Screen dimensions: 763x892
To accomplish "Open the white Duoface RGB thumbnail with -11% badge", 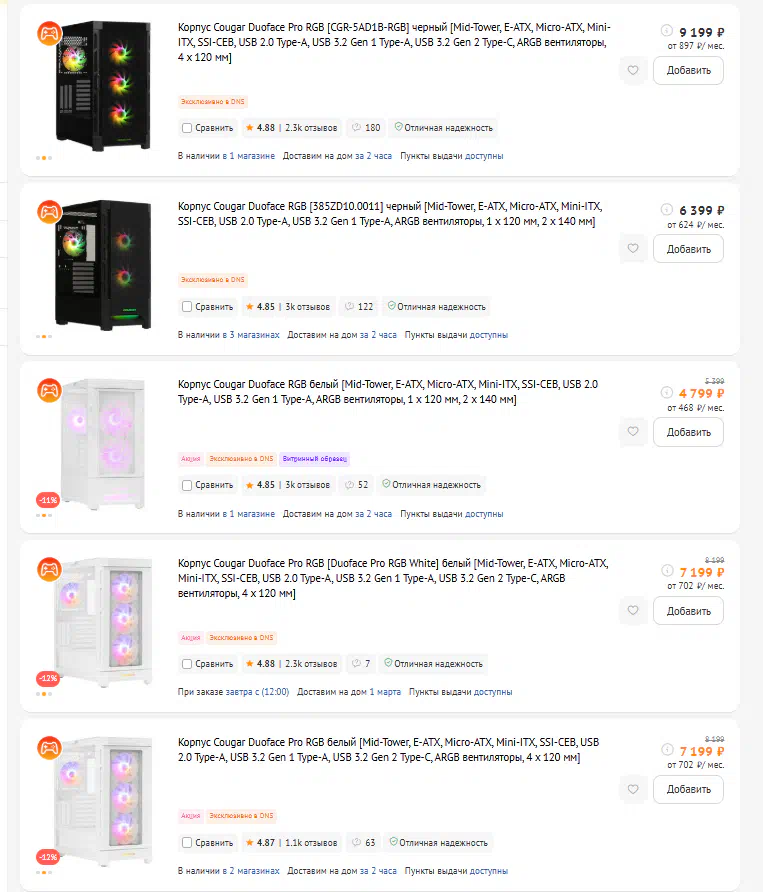I will click(x=97, y=445).
